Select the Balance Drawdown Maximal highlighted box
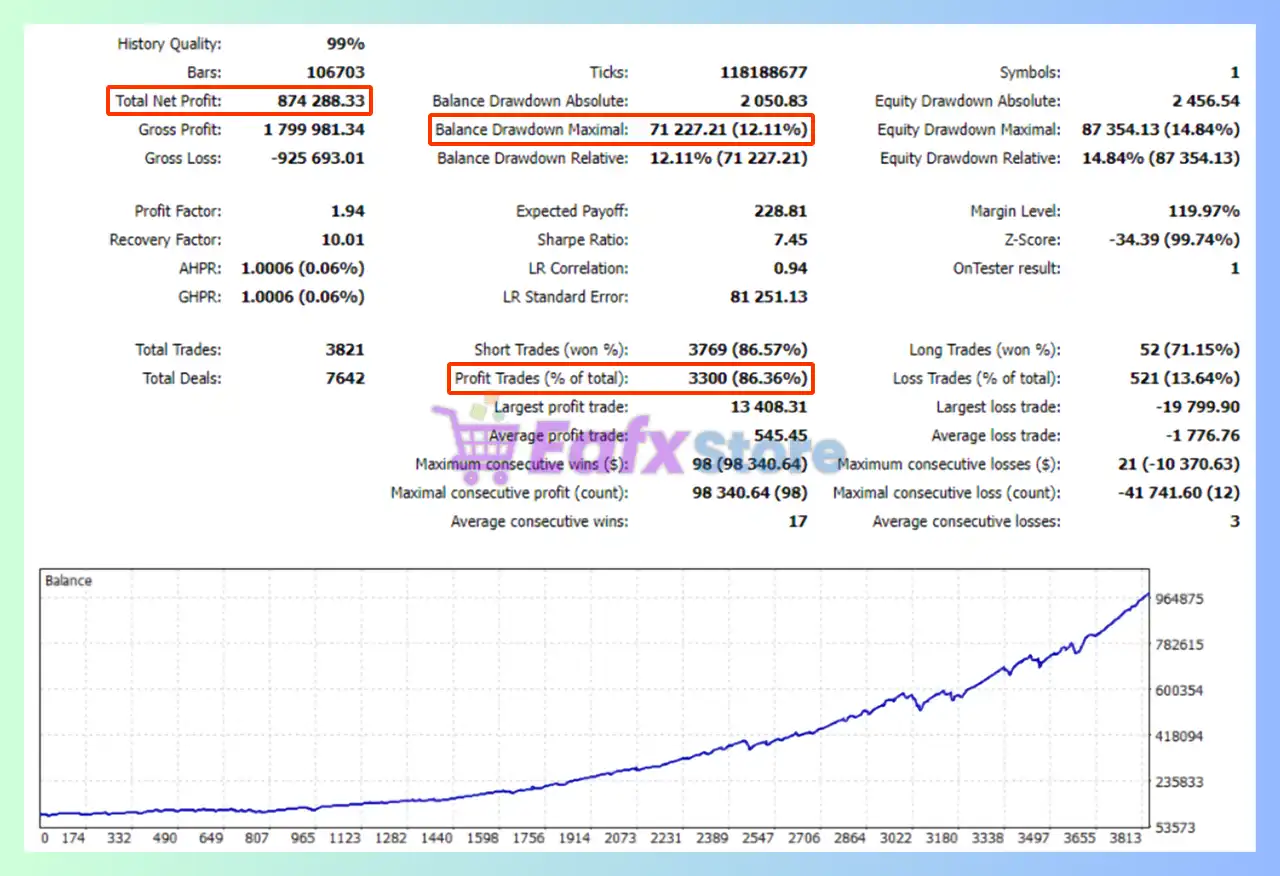This screenshot has height=876, width=1280. 621,130
